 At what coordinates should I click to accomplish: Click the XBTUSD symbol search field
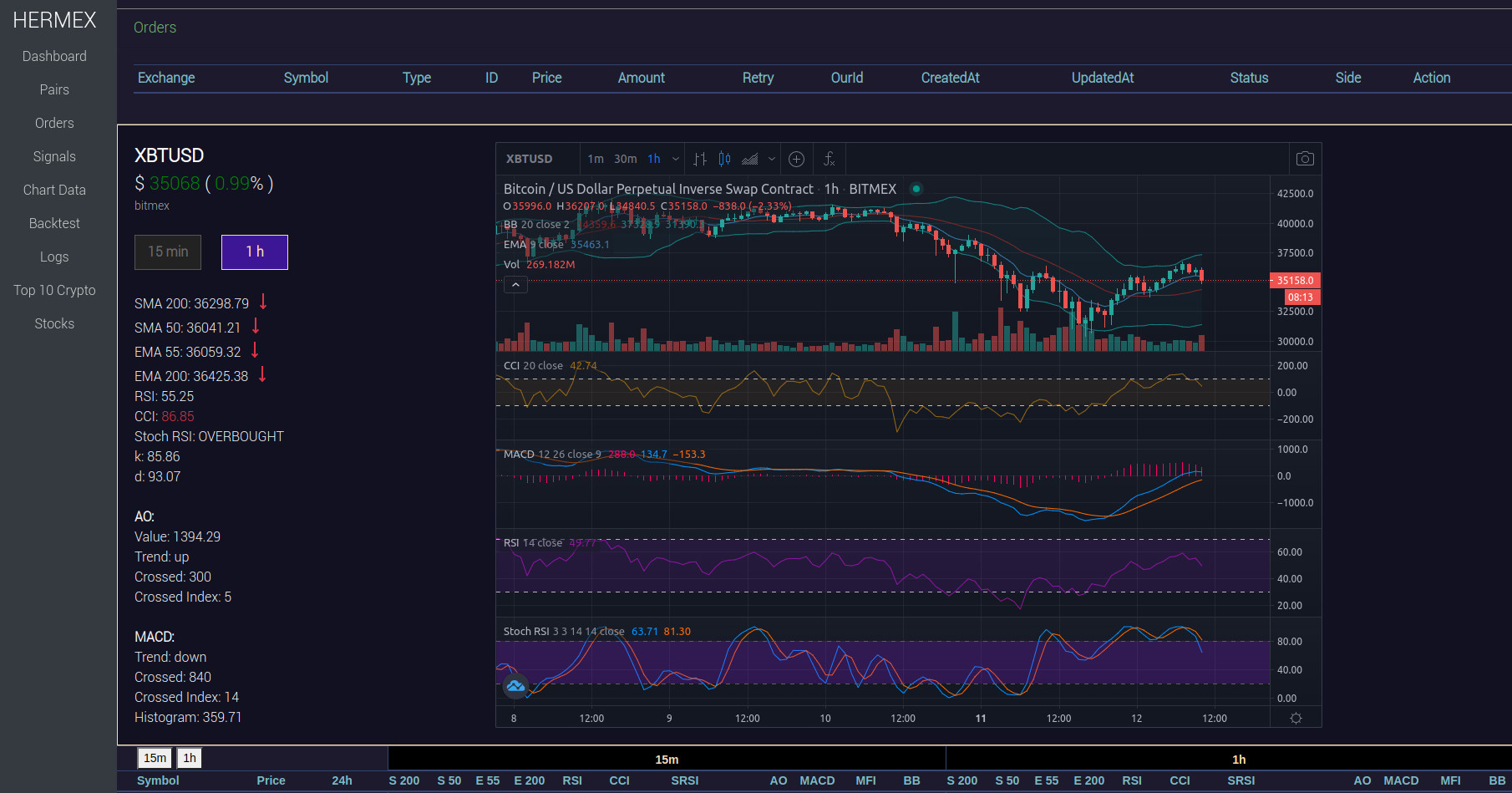pos(530,159)
